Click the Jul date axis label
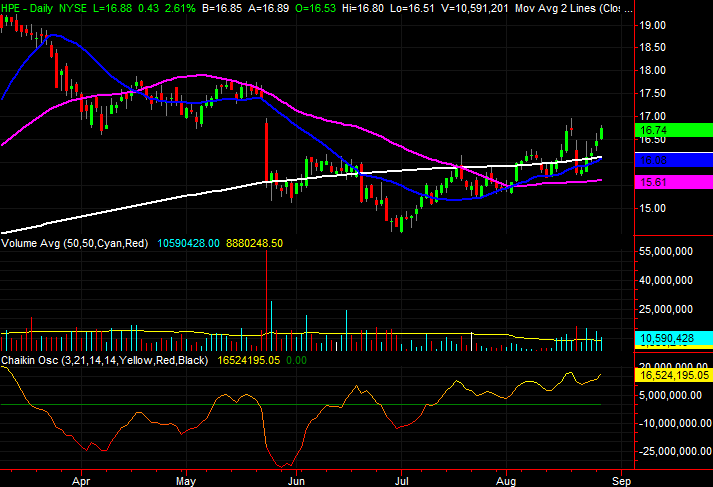Image resolution: width=713 pixels, height=487 pixels. tap(402, 481)
